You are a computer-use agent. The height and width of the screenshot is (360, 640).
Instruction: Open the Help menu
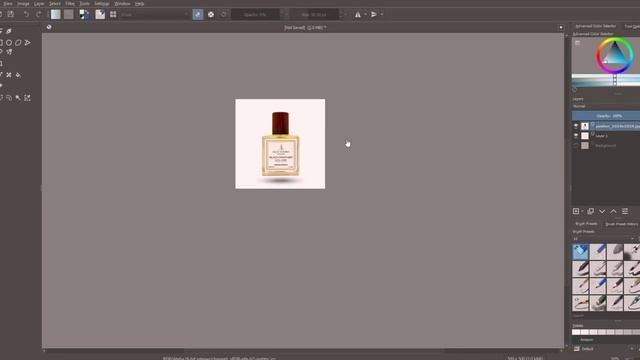coord(140,4)
